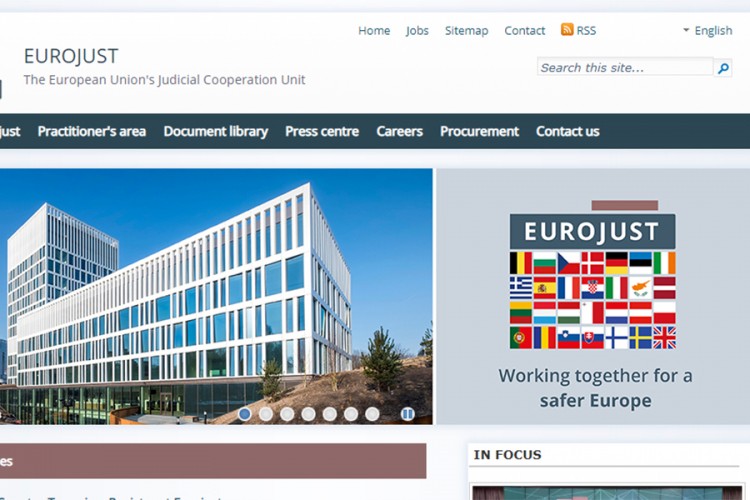The image size is (750, 500).
Task: Go to the Jobs page link
Action: [x=417, y=31]
